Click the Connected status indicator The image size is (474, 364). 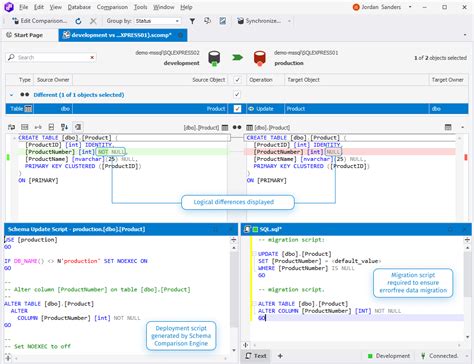click(440, 356)
